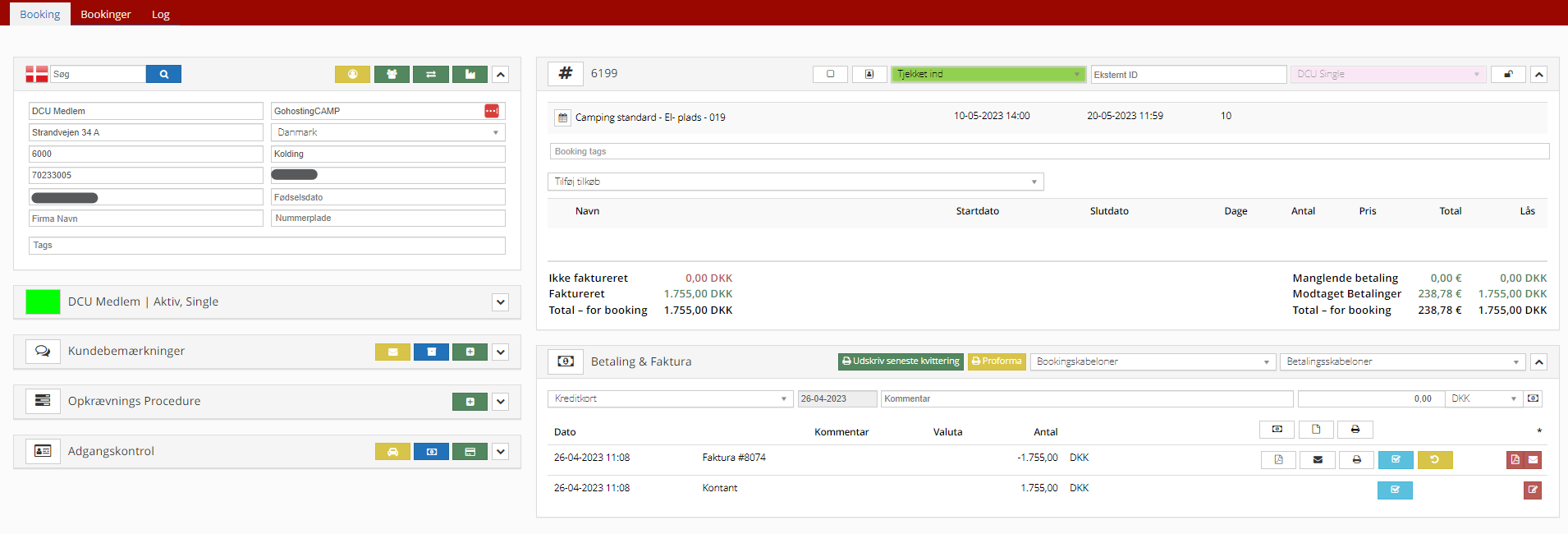This screenshot has height=534, width=1568.
Task: Click Udskriv seneste kvittering button
Action: pos(901,361)
